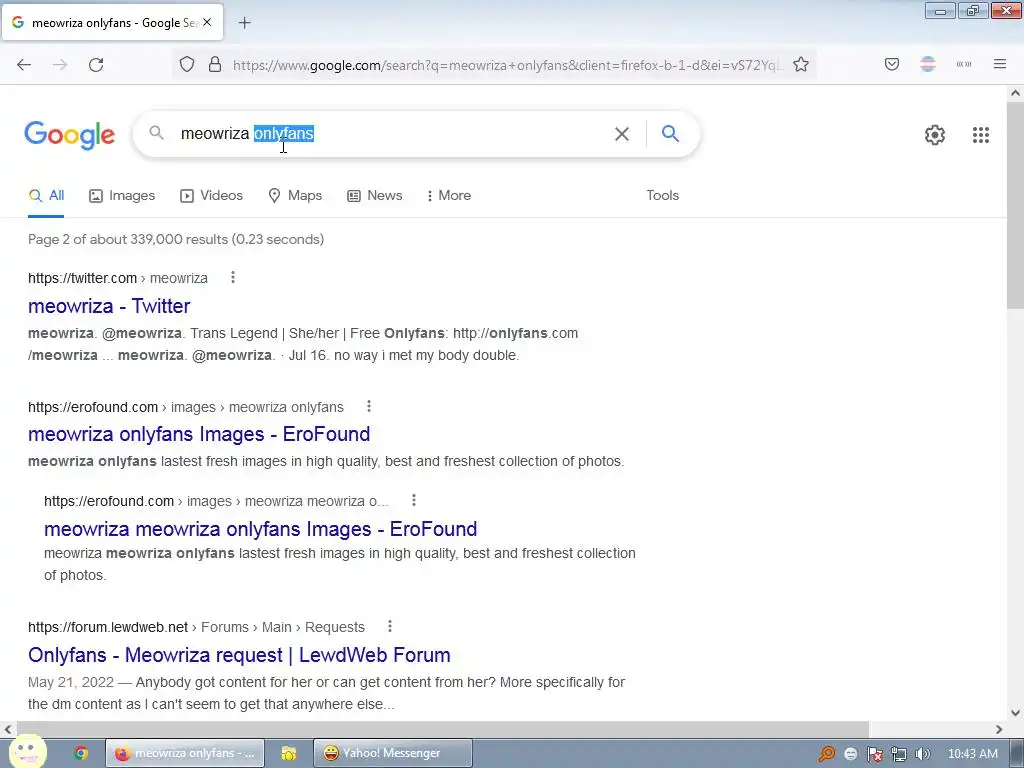Click the Start orb button

(27, 751)
